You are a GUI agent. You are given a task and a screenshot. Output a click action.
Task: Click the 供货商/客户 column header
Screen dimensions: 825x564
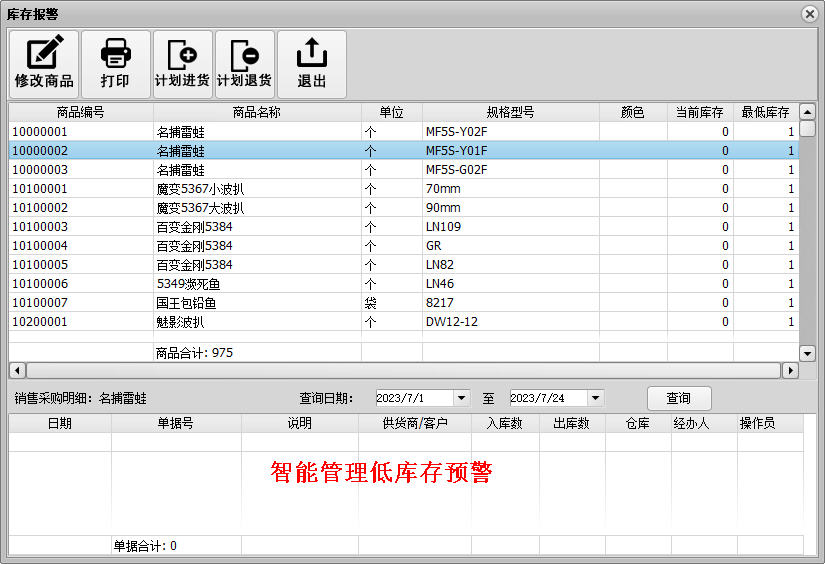tap(414, 424)
